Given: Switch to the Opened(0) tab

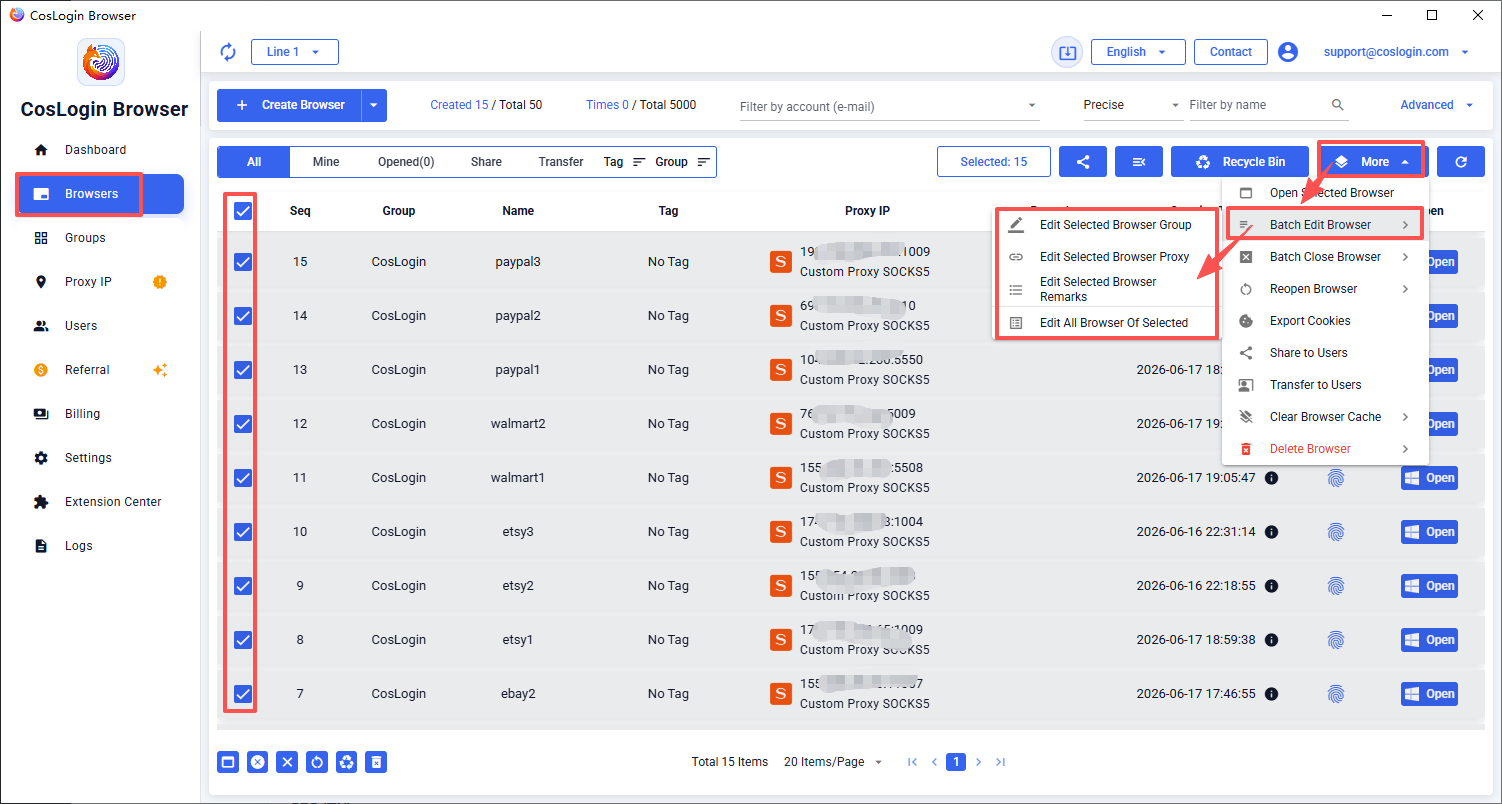Looking at the screenshot, I should 406,162.
